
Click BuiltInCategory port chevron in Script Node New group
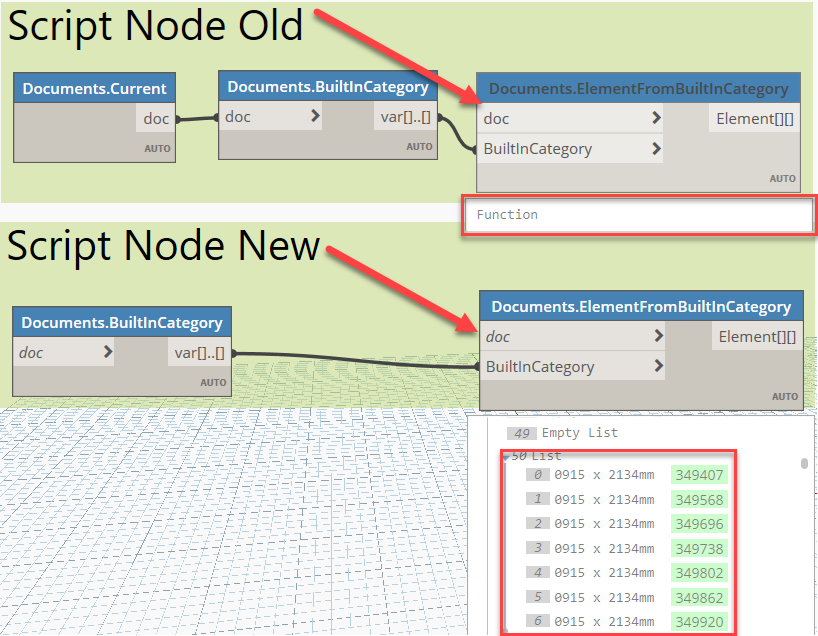tap(657, 367)
